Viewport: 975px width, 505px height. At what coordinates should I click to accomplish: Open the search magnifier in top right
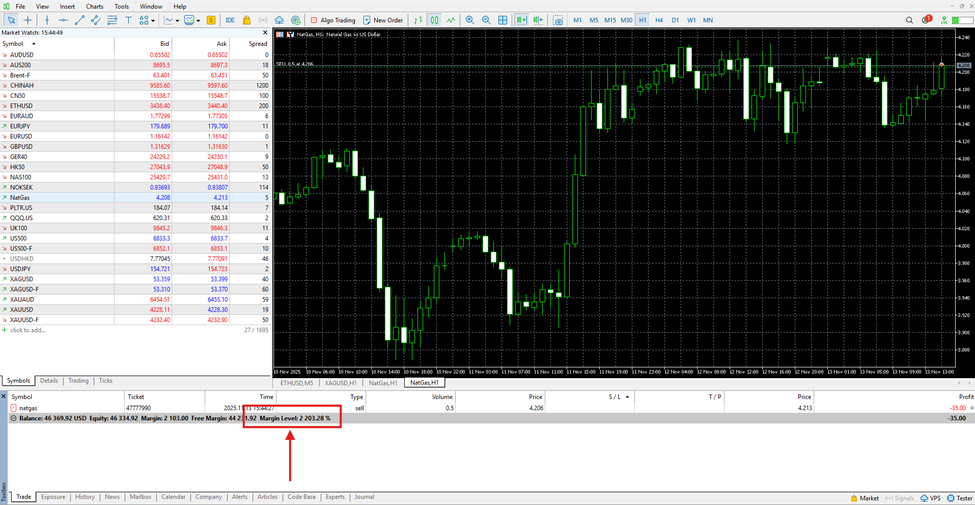[x=909, y=20]
